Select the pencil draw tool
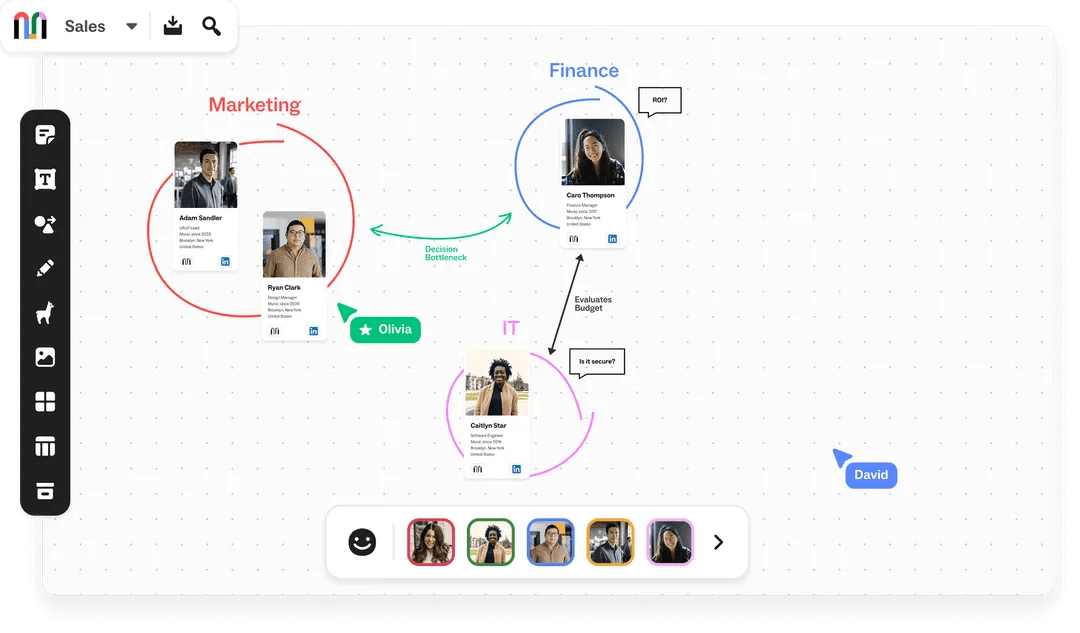The image size is (1080, 633). 45,268
